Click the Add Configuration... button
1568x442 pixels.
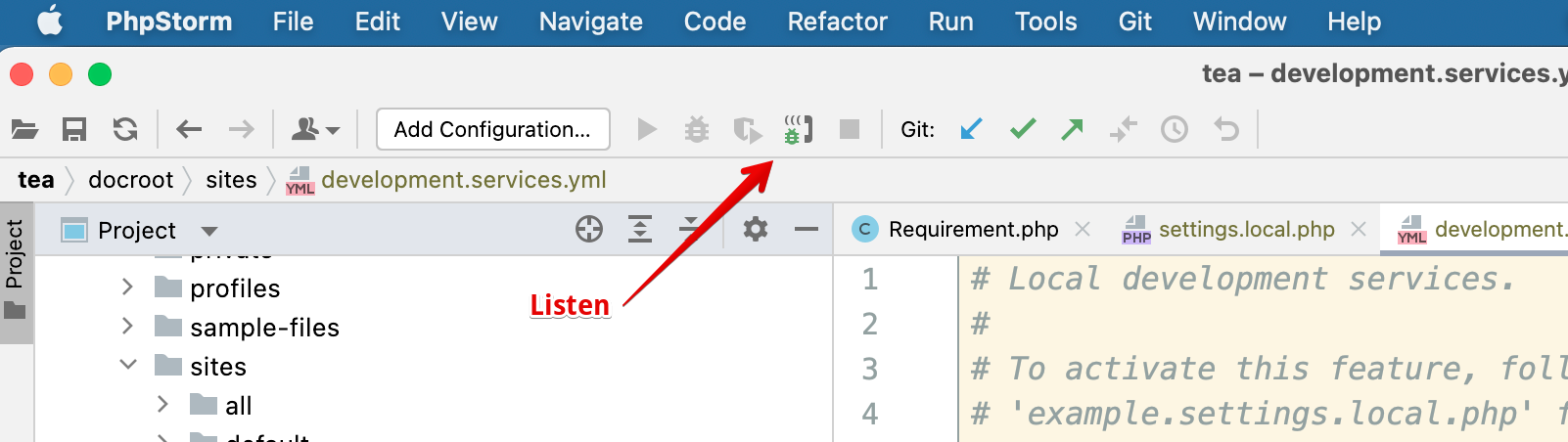[x=493, y=129]
